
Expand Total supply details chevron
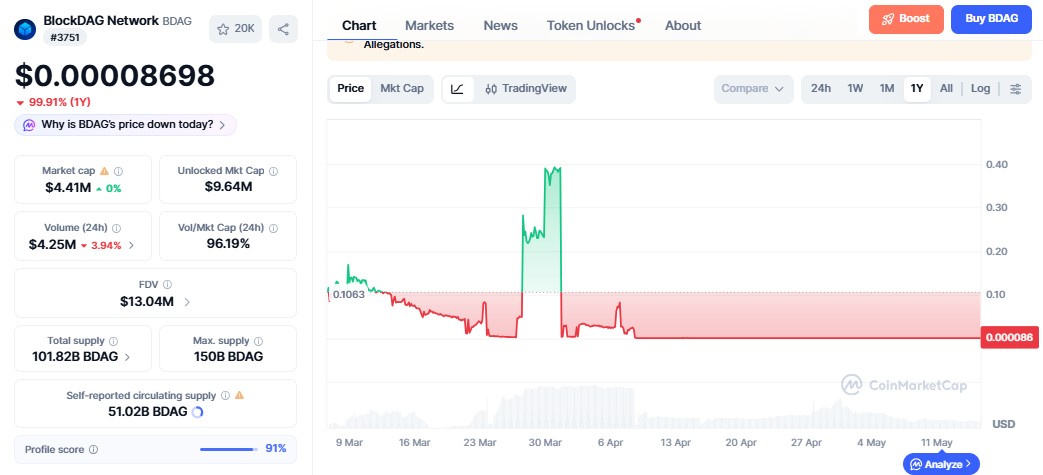pos(127,357)
